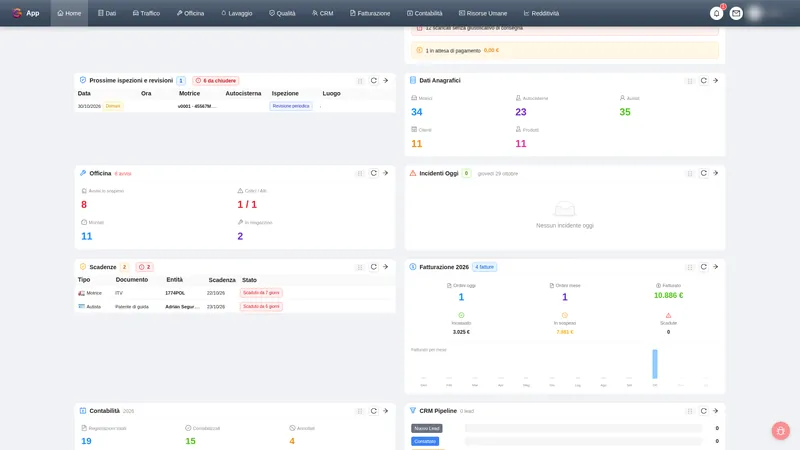Open Fatturazione 2026 widget arrow

[x=716, y=267]
